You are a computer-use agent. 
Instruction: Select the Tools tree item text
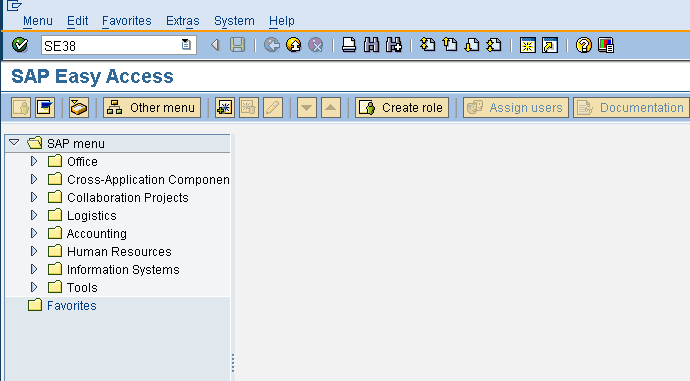pos(82,288)
